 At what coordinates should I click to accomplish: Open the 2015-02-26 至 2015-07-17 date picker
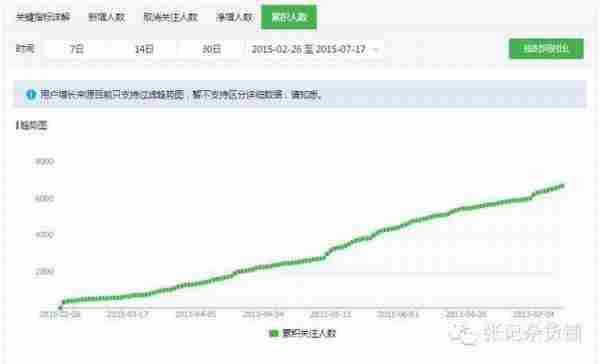click(x=315, y=49)
